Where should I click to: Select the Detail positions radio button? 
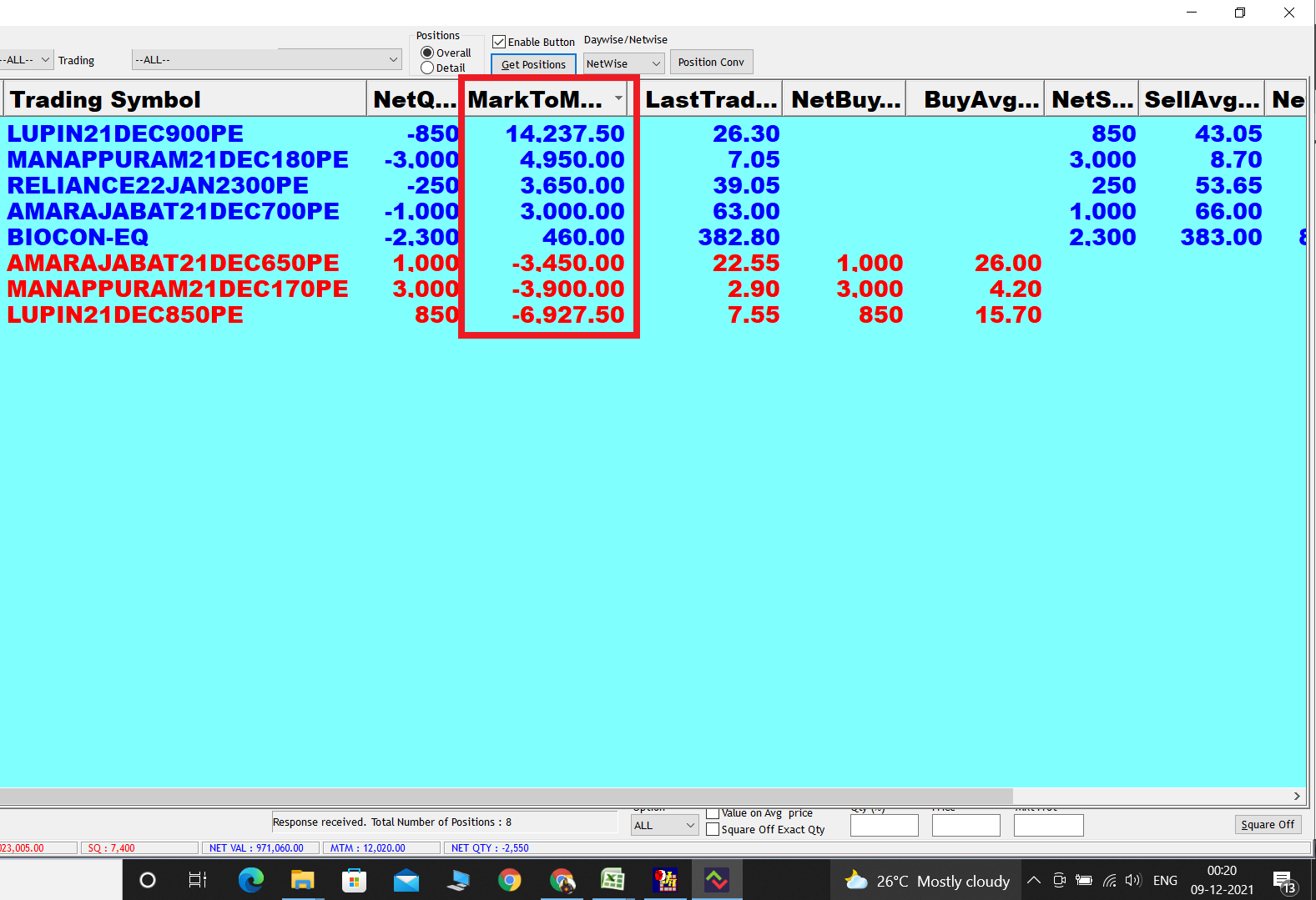427,68
